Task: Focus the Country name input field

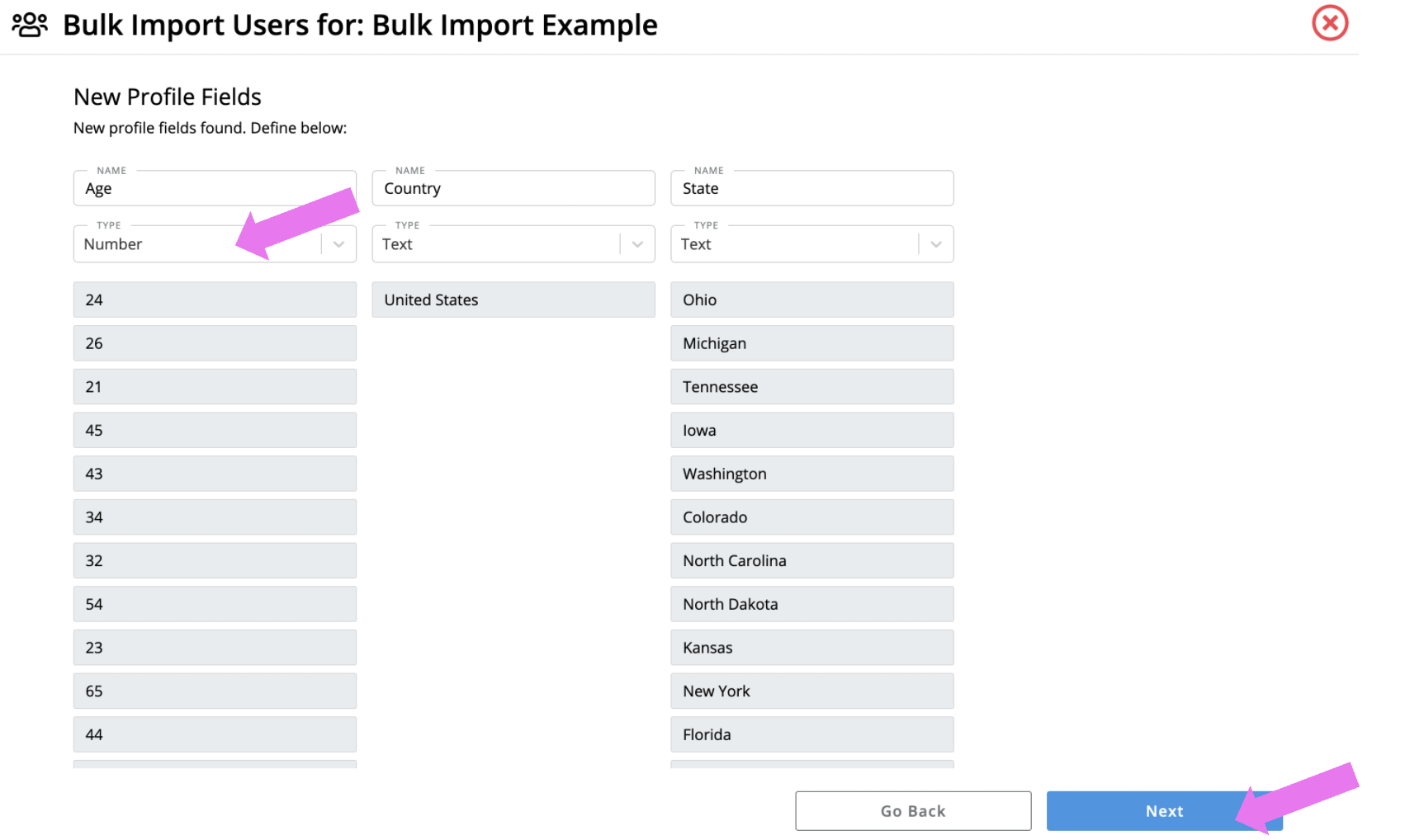Action: point(513,189)
